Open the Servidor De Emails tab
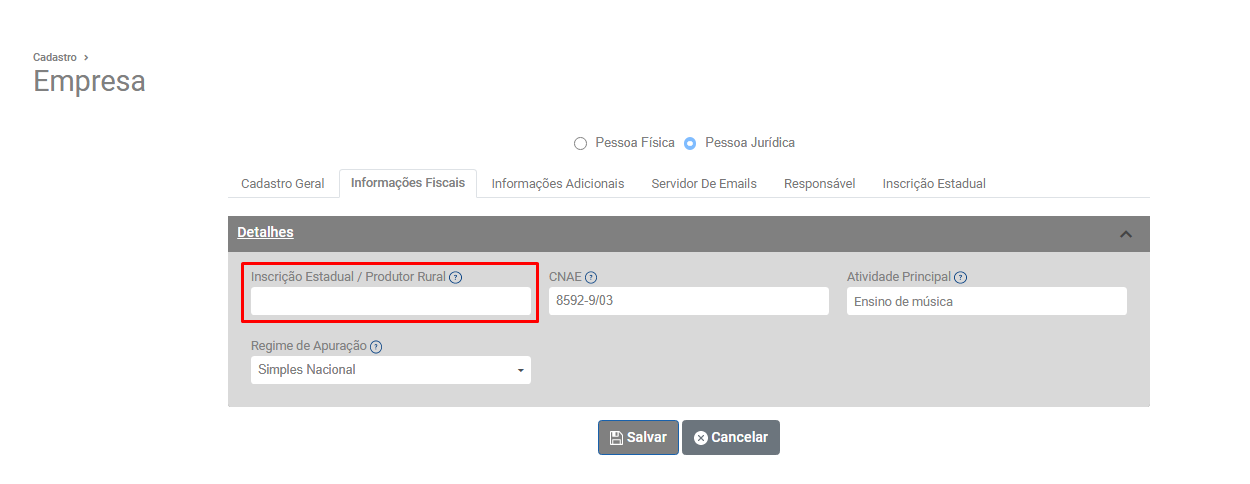The height and width of the screenshot is (484, 1250). 704,184
